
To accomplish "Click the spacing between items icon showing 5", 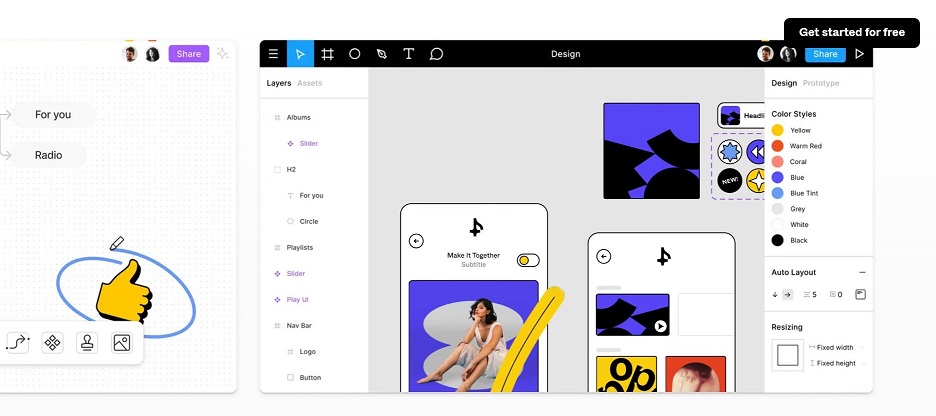I will (x=809, y=294).
